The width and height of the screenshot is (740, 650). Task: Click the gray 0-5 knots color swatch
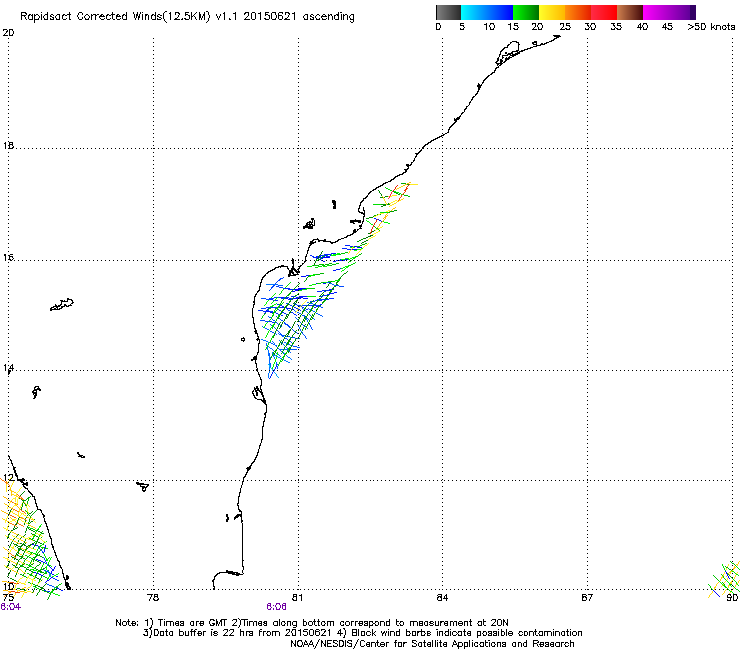[x=448, y=12]
